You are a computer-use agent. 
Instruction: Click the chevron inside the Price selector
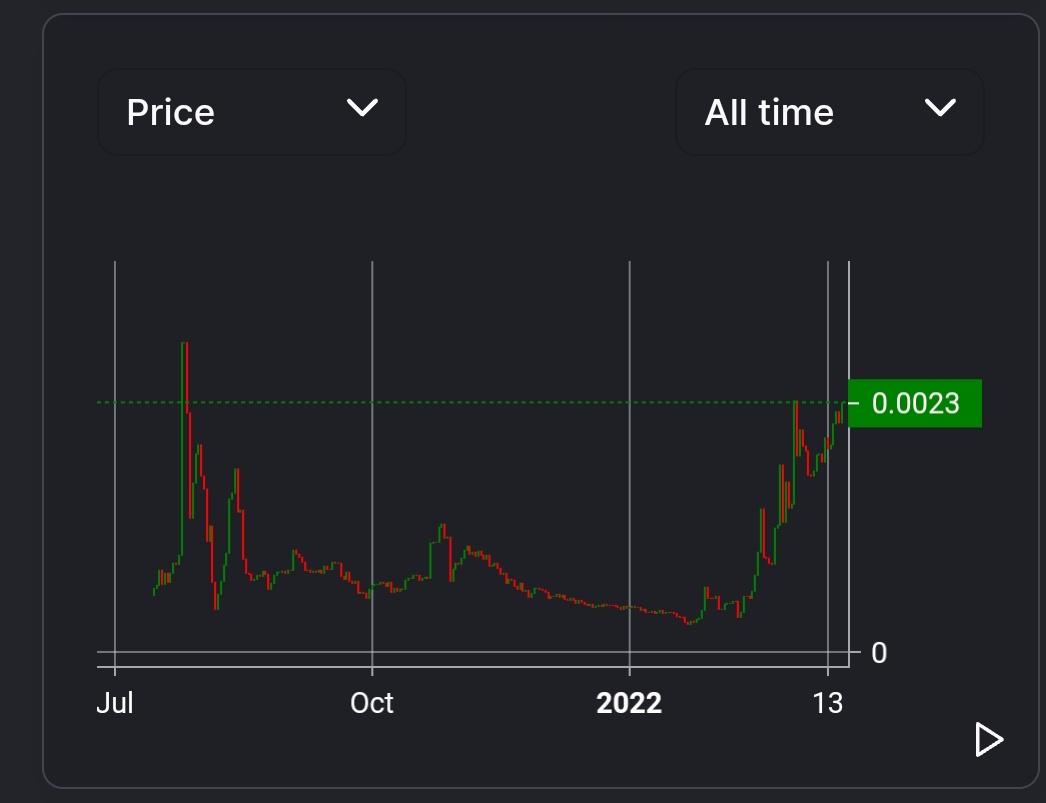362,108
